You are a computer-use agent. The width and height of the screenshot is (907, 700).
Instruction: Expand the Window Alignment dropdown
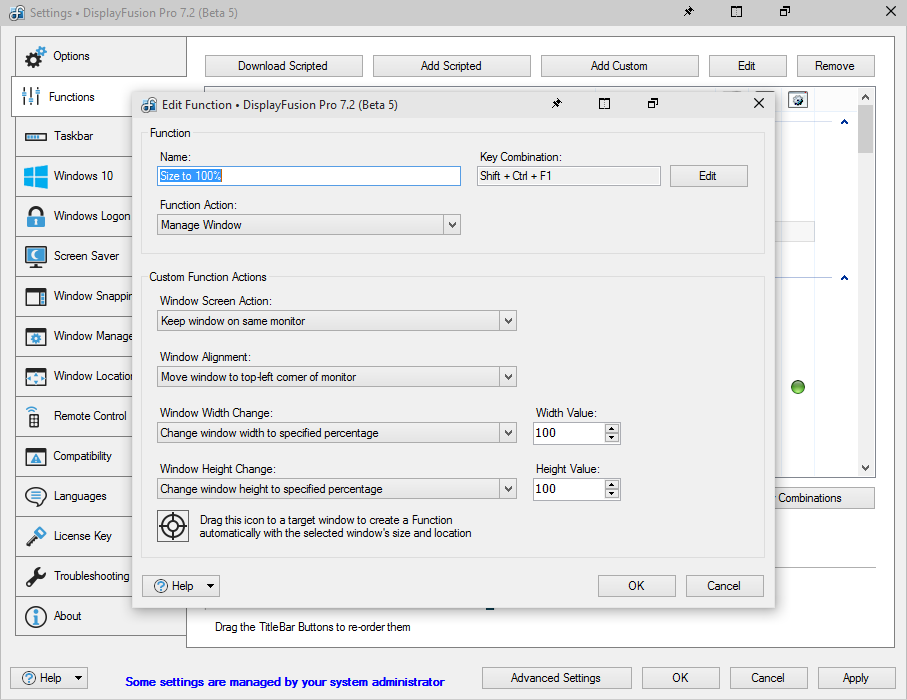click(x=337, y=377)
